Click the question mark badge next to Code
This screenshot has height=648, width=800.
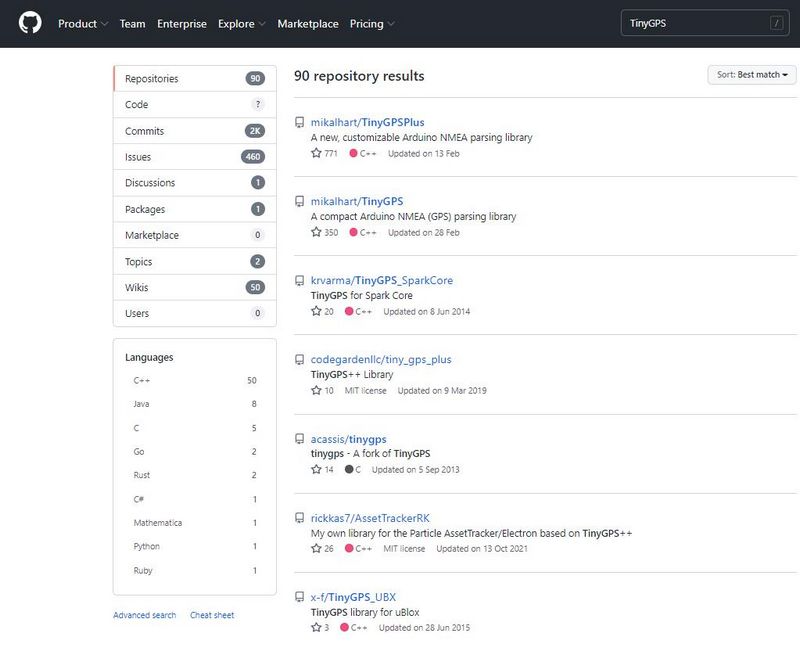tap(258, 105)
